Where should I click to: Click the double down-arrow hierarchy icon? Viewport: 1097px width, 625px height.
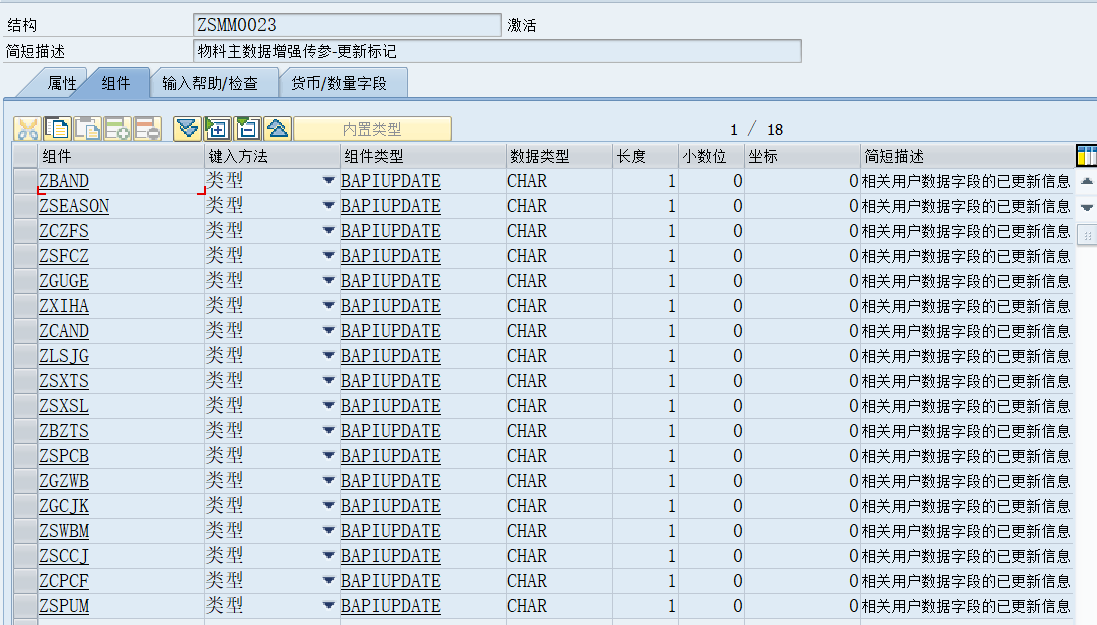tap(188, 128)
